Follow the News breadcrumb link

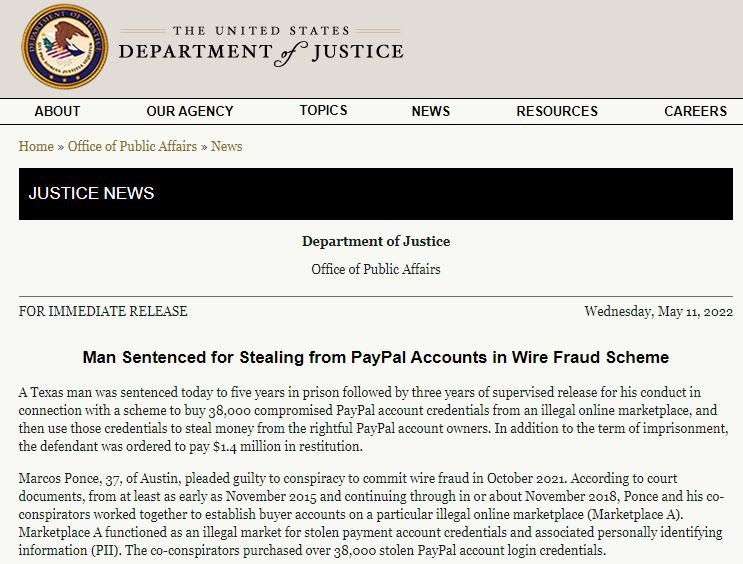[227, 146]
